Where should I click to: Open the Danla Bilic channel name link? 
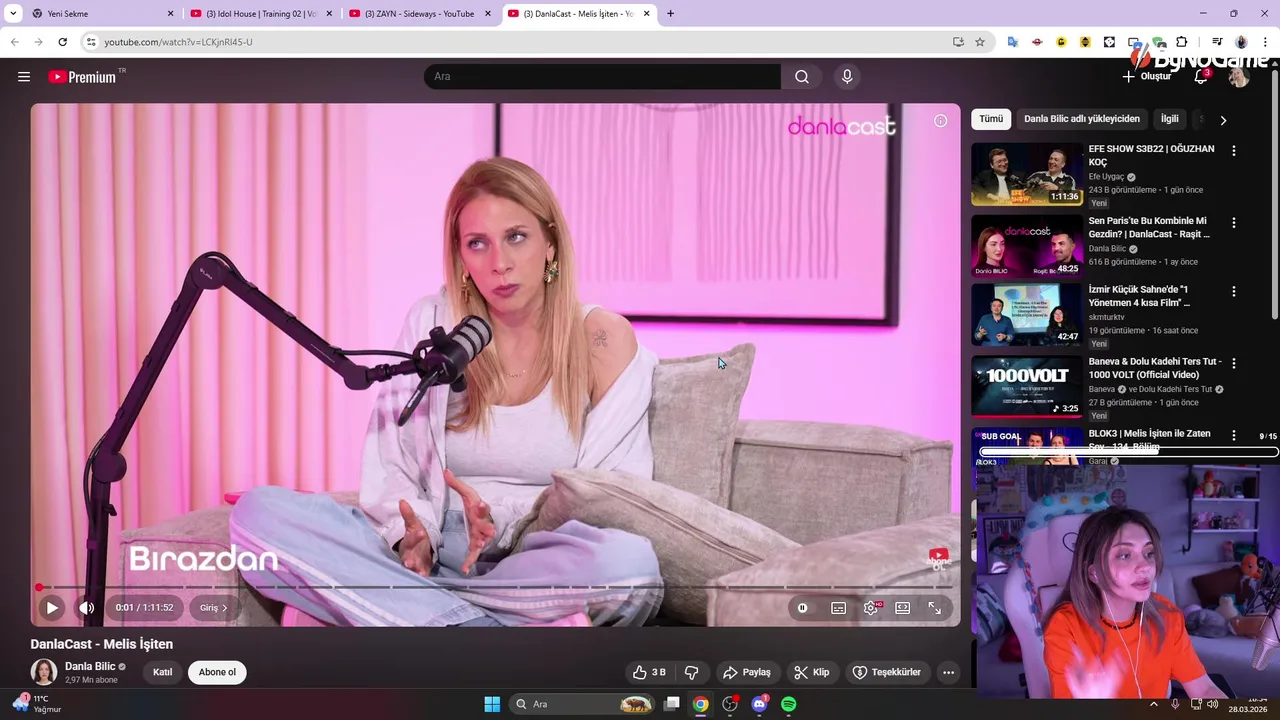(90, 666)
